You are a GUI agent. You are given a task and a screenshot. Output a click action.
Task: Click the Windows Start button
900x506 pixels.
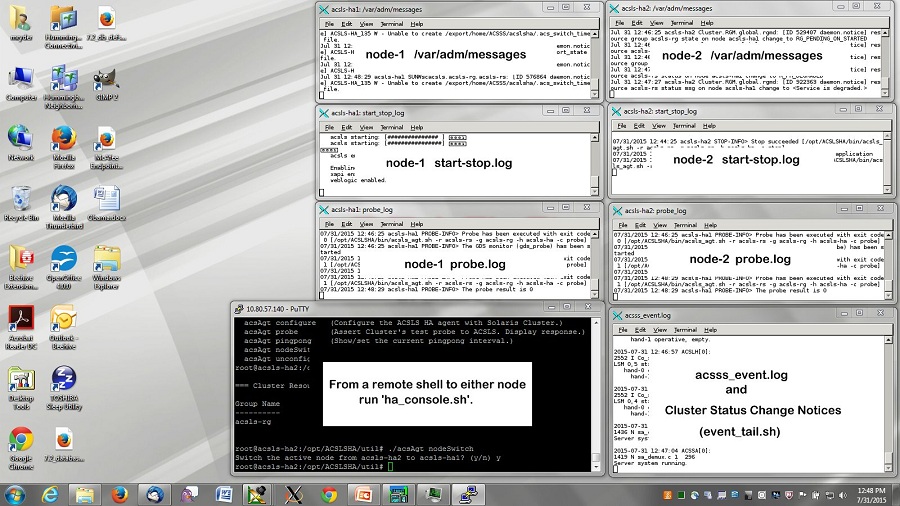pyautogui.click(x=15, y=495)
